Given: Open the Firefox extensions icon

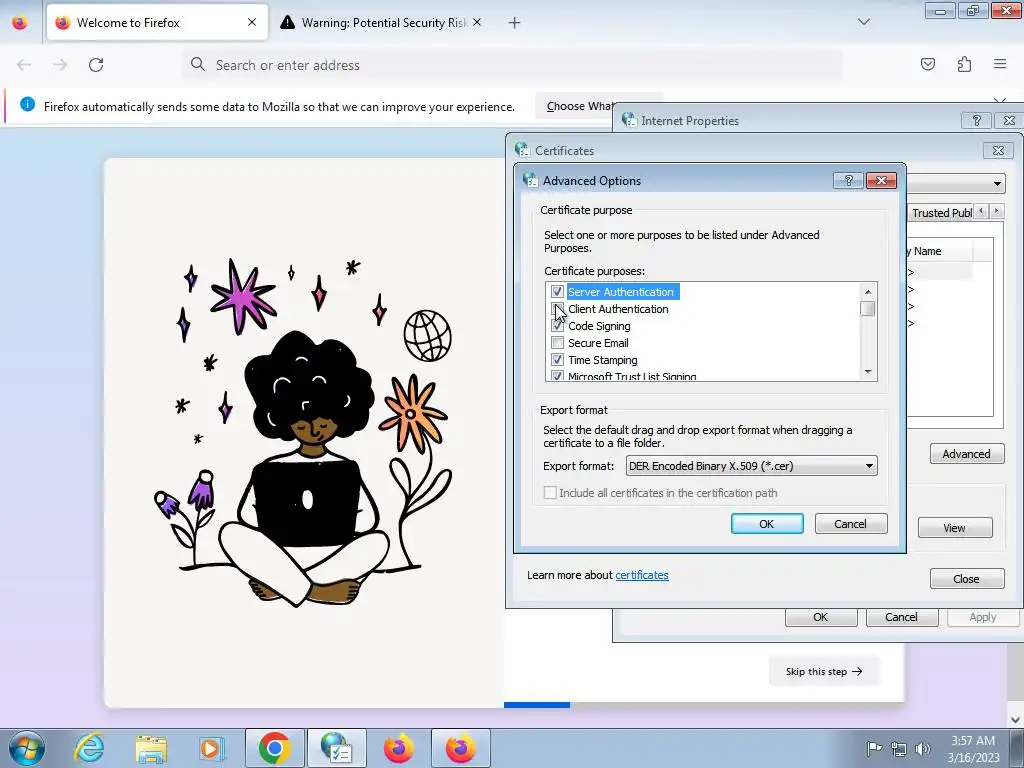Looking at the screenshot, I should coord(964,64).
